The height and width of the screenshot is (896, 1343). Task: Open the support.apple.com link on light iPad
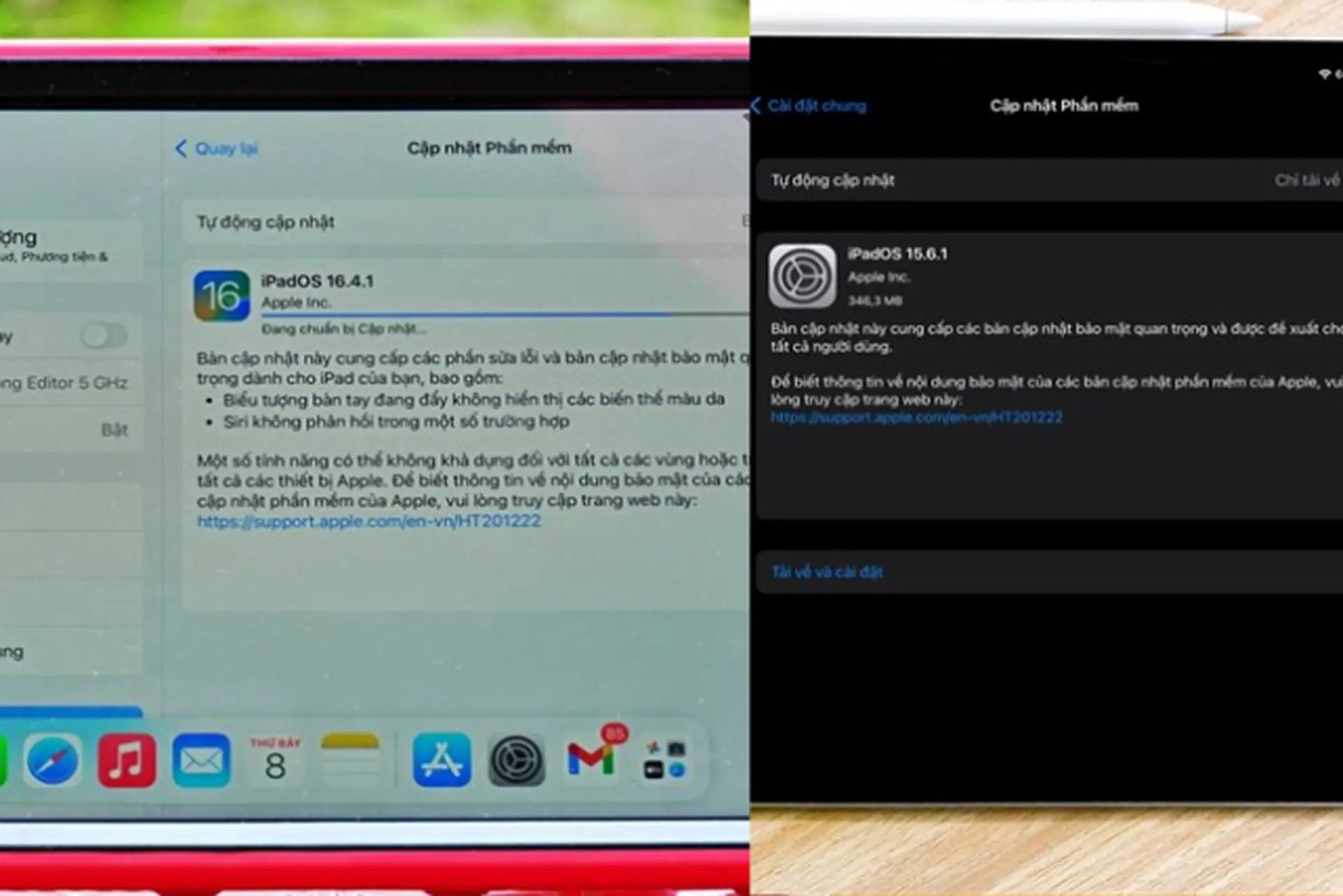tap(369, 521)
